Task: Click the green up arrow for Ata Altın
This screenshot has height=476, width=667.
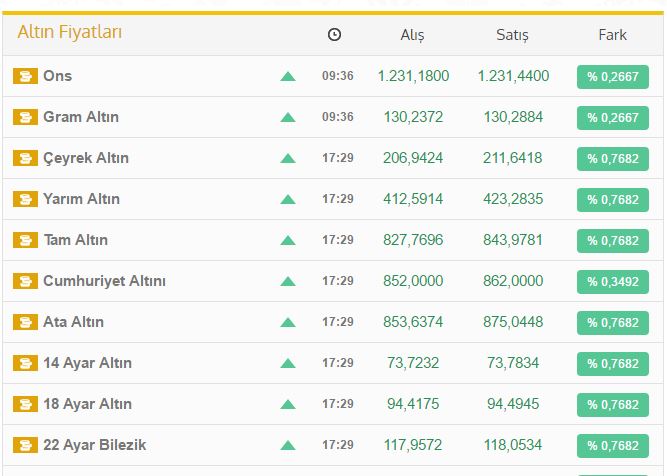Action: [x=288, y=322]
